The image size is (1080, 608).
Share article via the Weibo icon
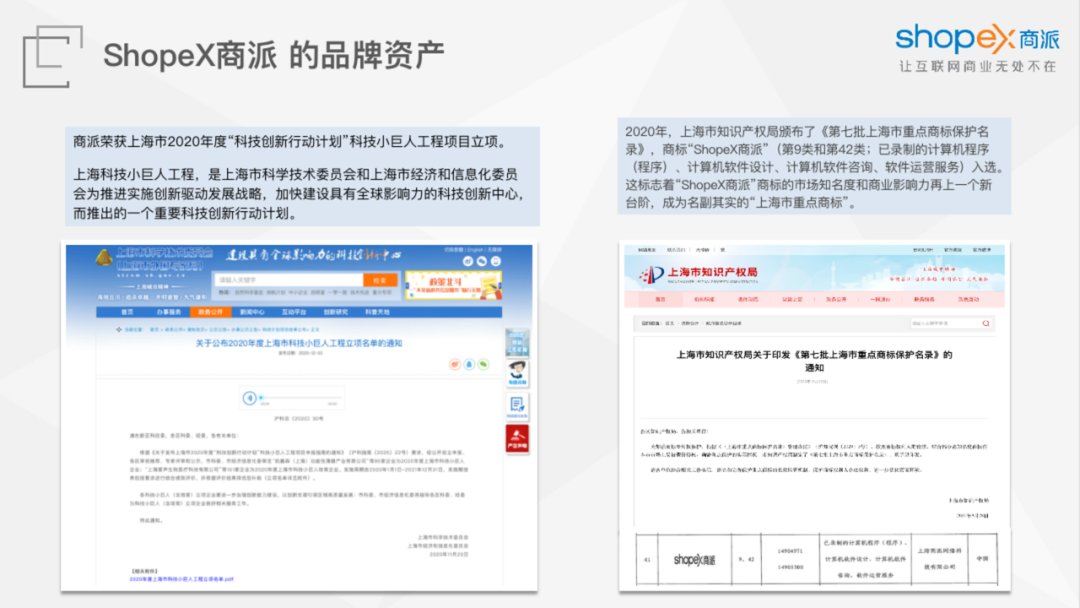455,364
